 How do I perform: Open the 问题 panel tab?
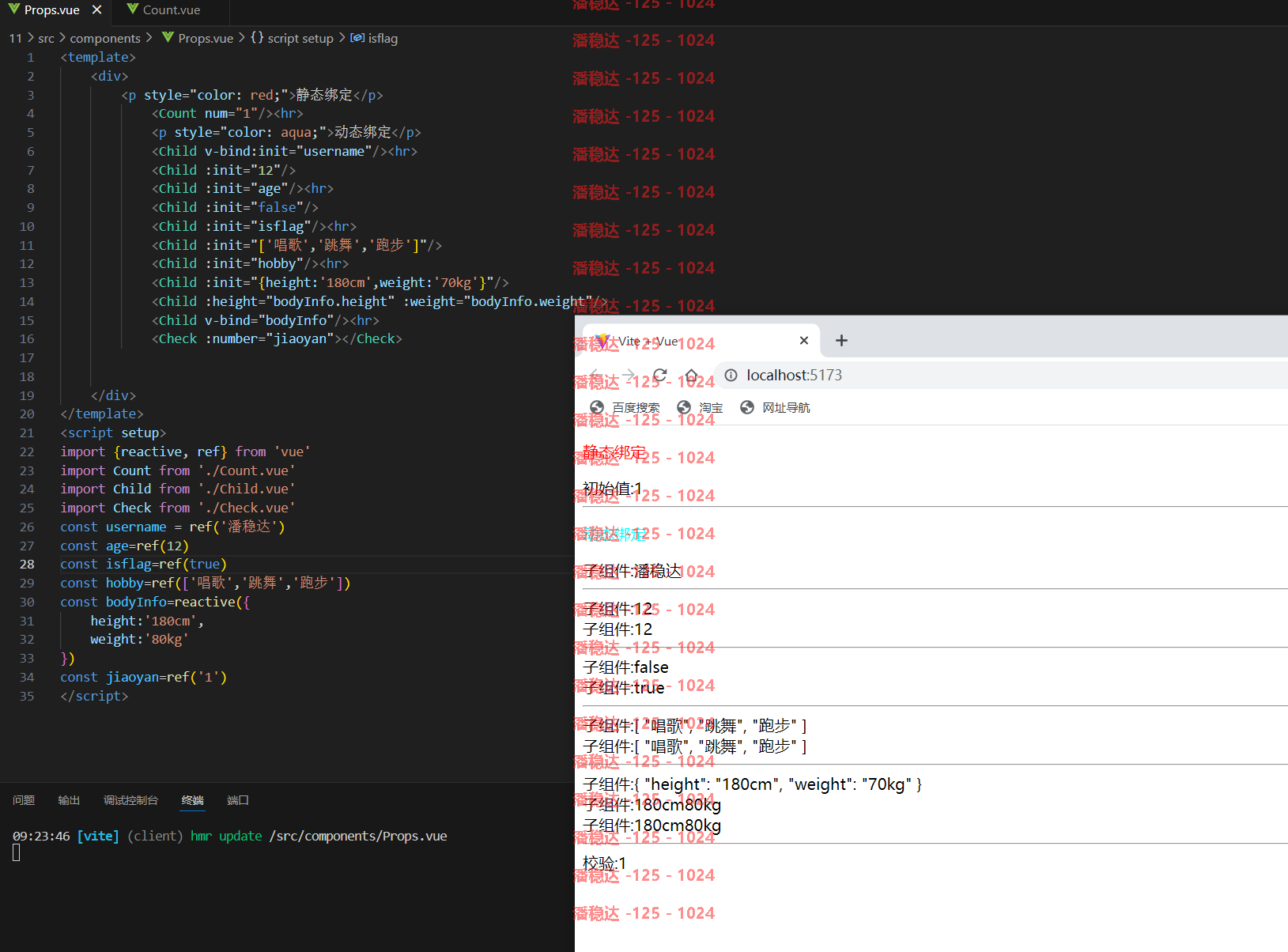(x=24, y=800)
